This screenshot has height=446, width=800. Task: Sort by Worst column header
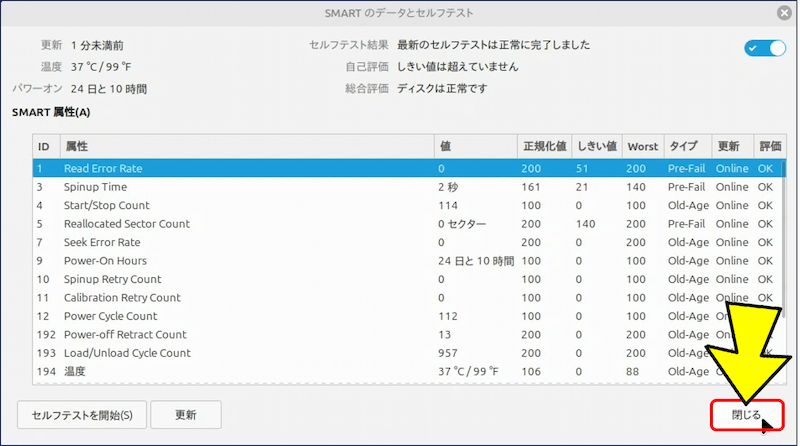(642, 147)
